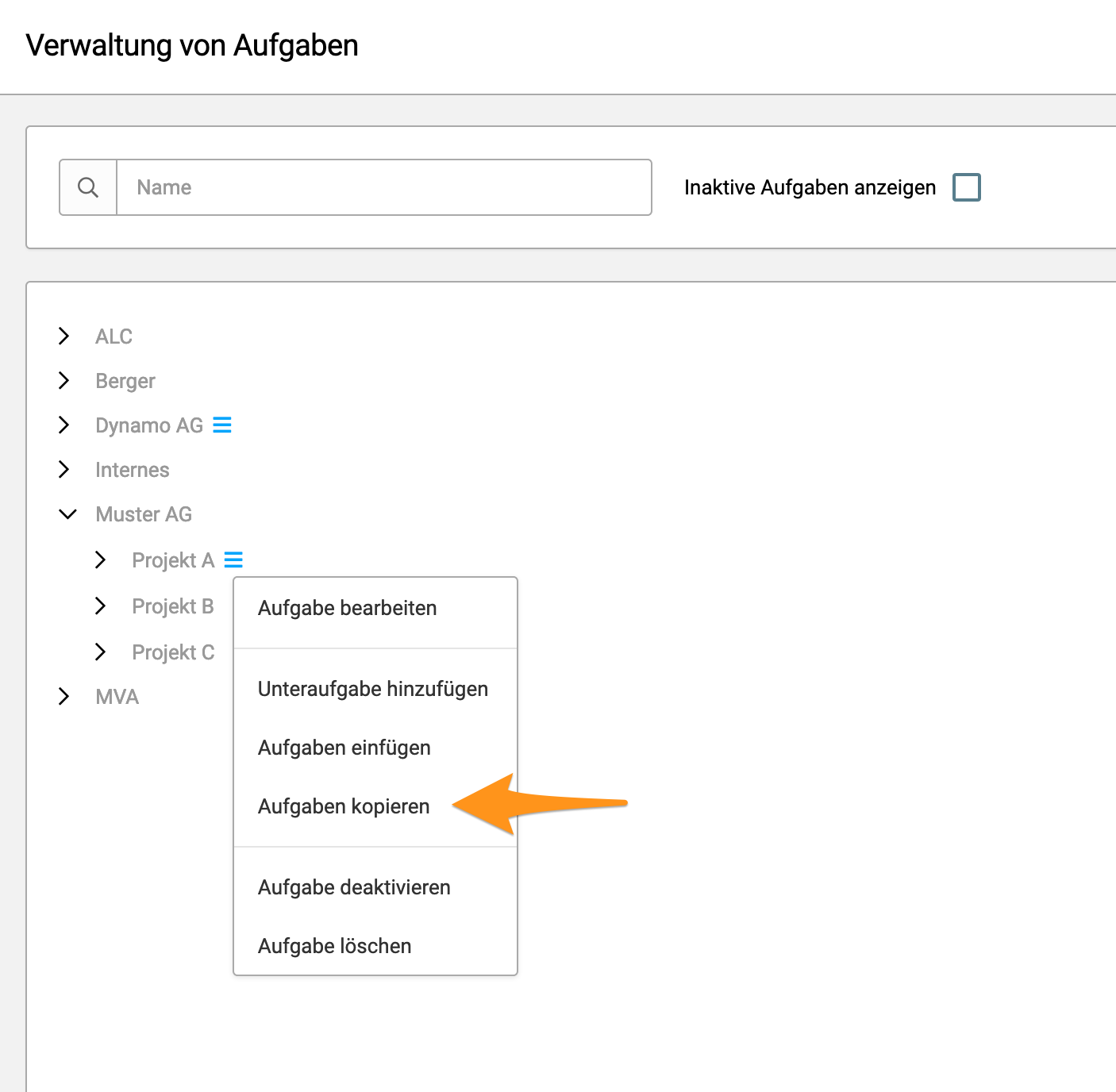This screenshot has height=1092, width=1116.
Task: Focus the Name search field
Action: 384,187
